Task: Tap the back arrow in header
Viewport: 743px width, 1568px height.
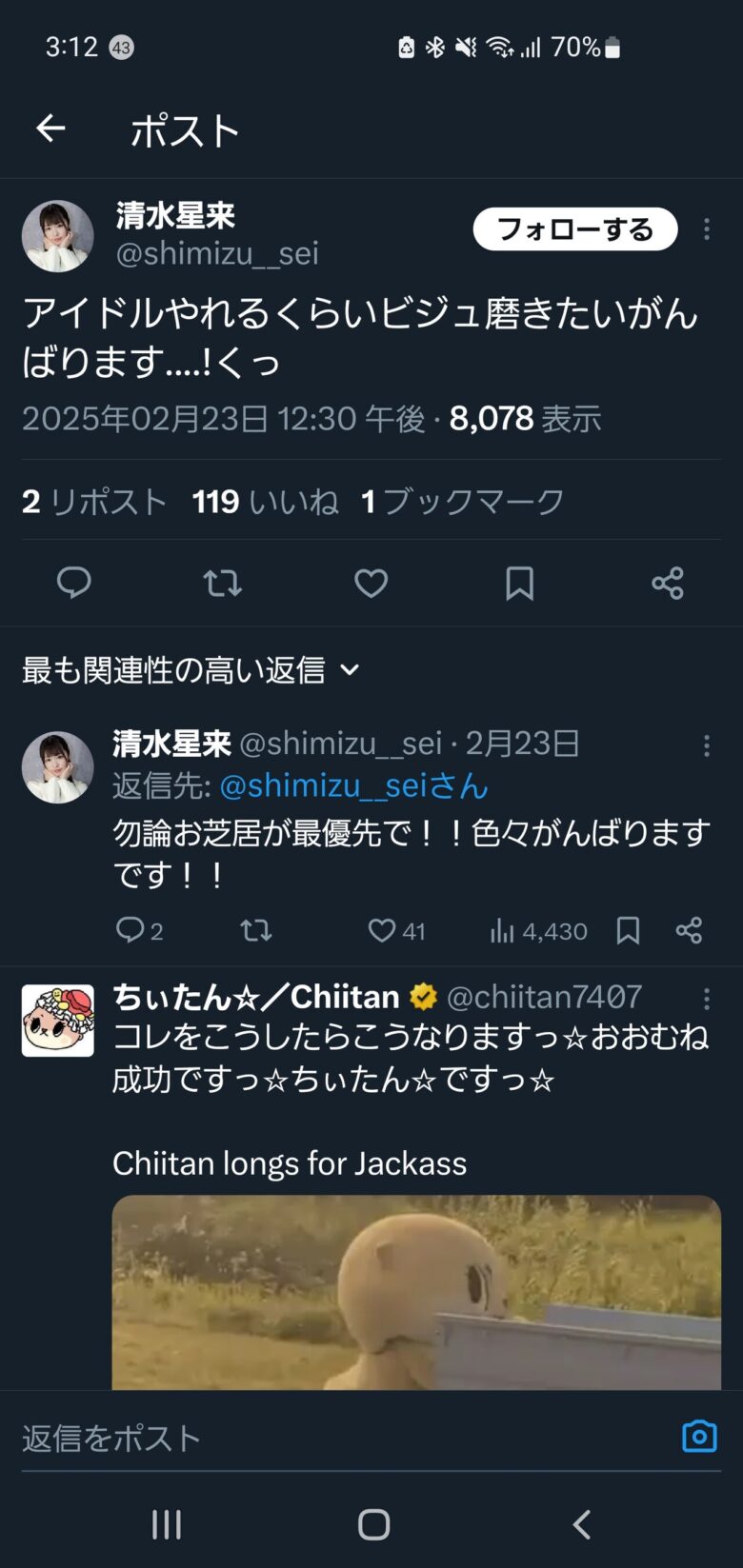Action: [50, 129]
